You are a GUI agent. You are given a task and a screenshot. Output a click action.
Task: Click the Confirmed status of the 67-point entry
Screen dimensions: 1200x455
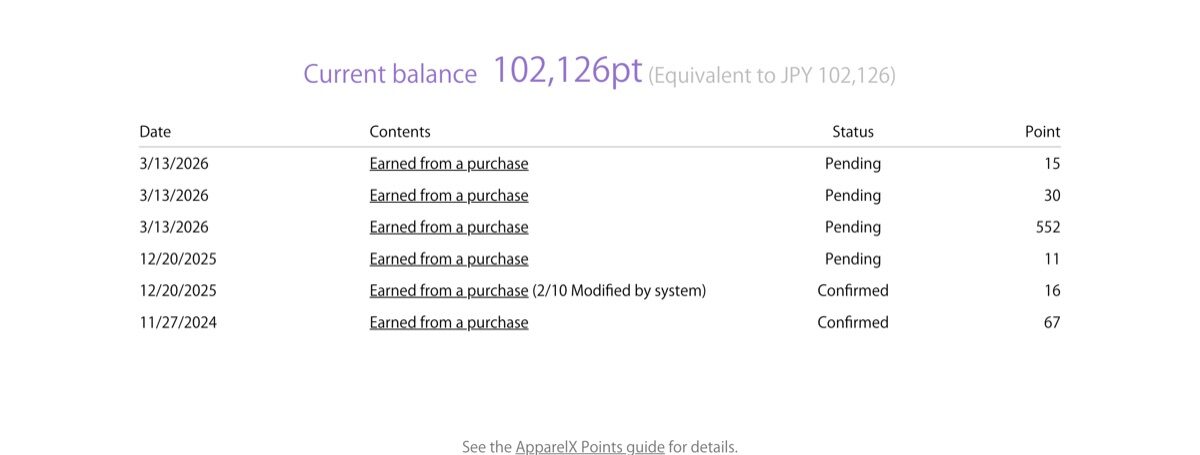[853, 323]
